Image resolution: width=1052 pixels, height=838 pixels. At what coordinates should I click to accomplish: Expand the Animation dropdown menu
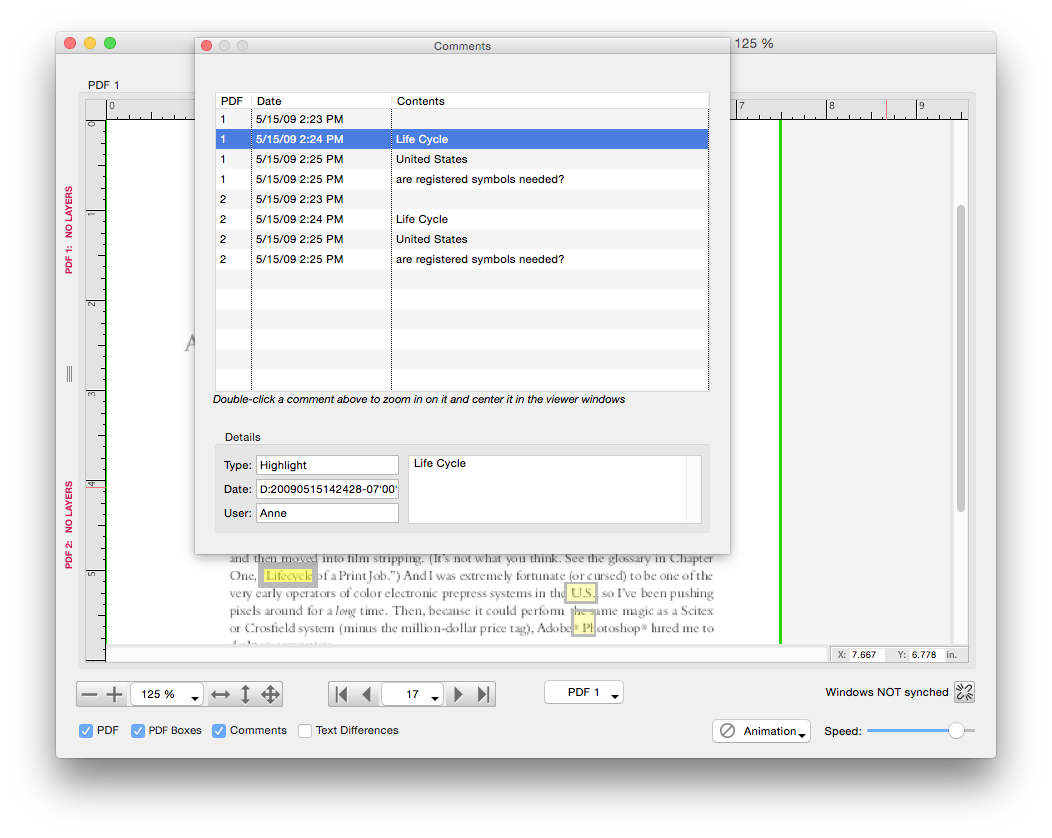click(x=761, y=732)
